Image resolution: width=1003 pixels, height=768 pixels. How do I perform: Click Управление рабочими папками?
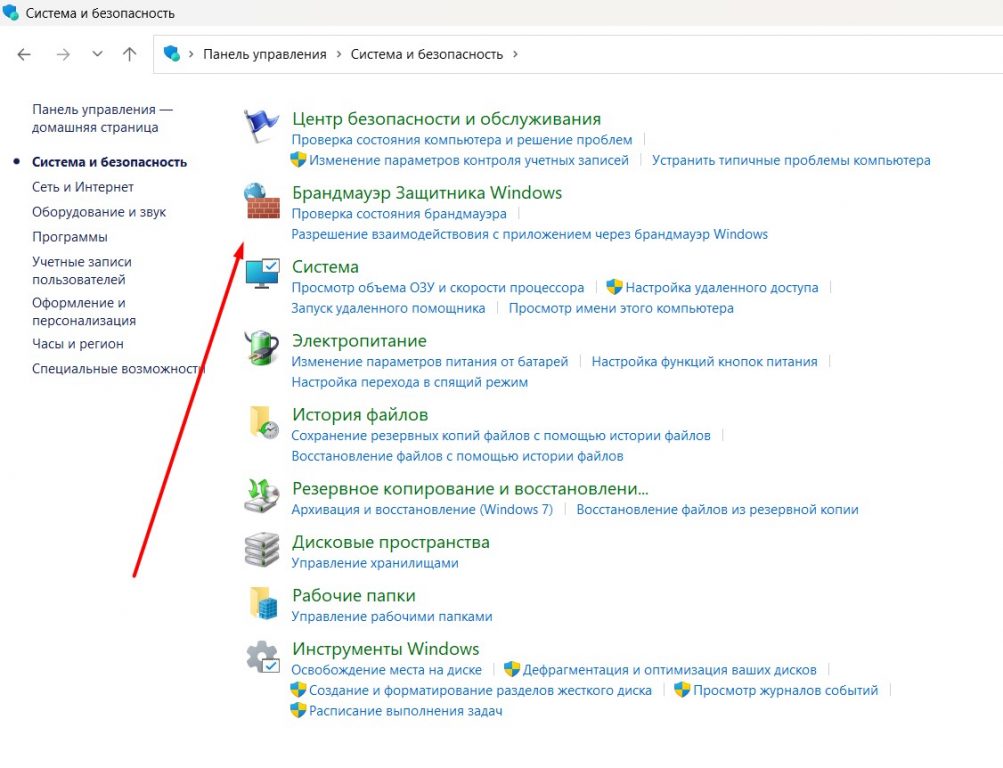coord(392,616)
